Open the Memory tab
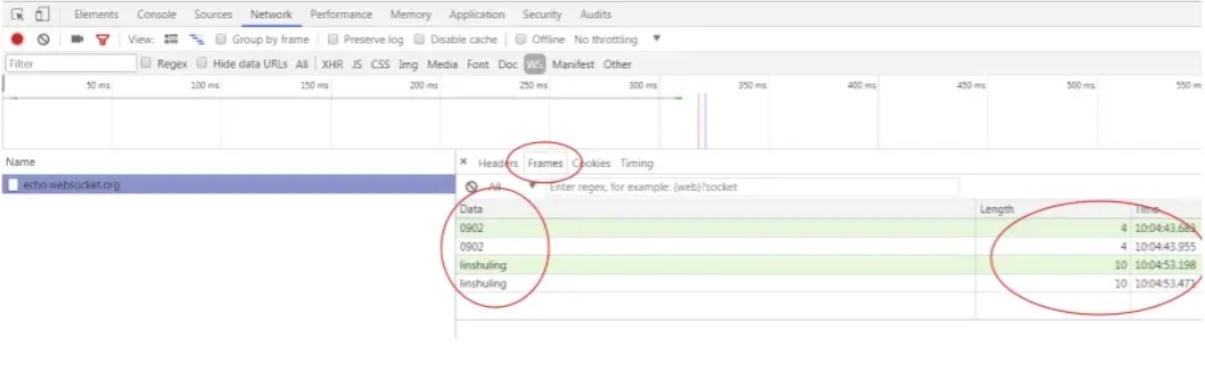The width and height of the screenshot is (1205, 370). [411, 15]
